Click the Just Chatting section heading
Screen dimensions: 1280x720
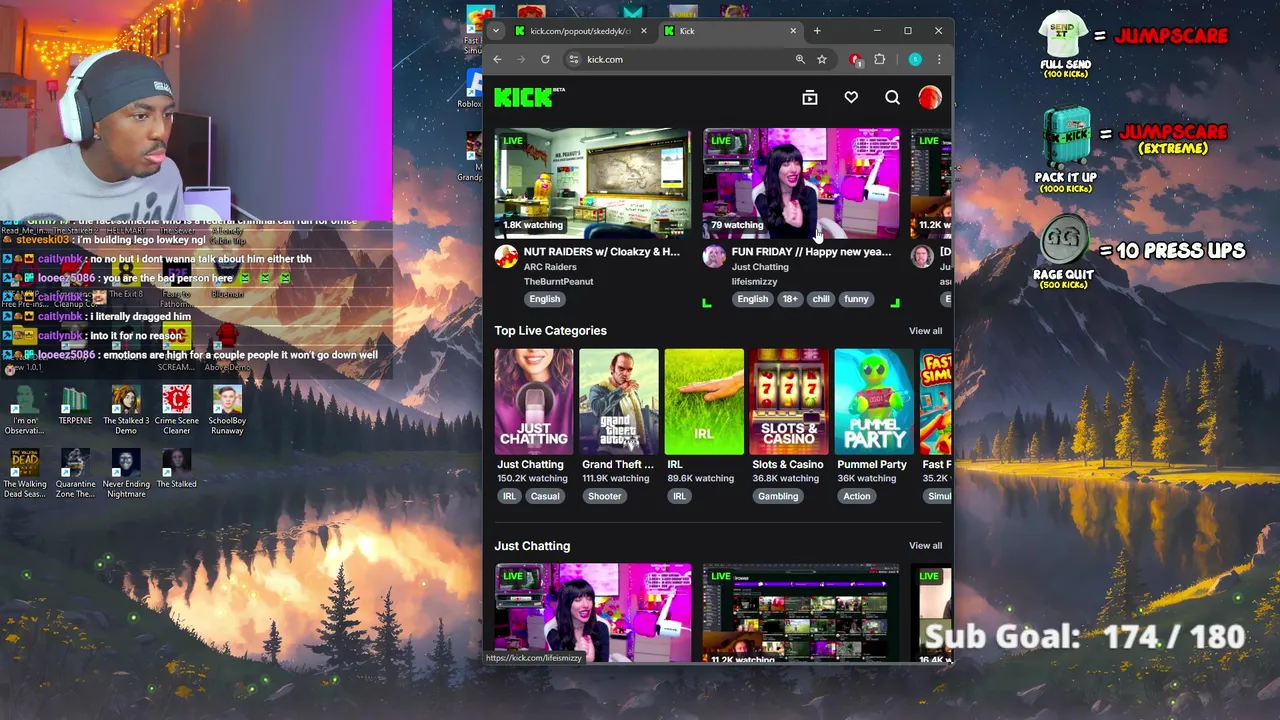(x=532, y=546)
